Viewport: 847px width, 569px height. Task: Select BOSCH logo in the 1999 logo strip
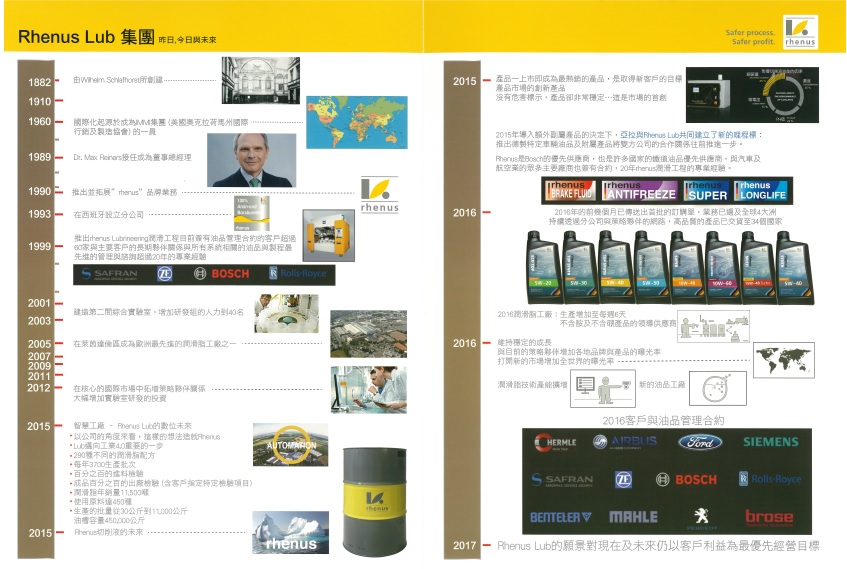click(x=221, y=274)
